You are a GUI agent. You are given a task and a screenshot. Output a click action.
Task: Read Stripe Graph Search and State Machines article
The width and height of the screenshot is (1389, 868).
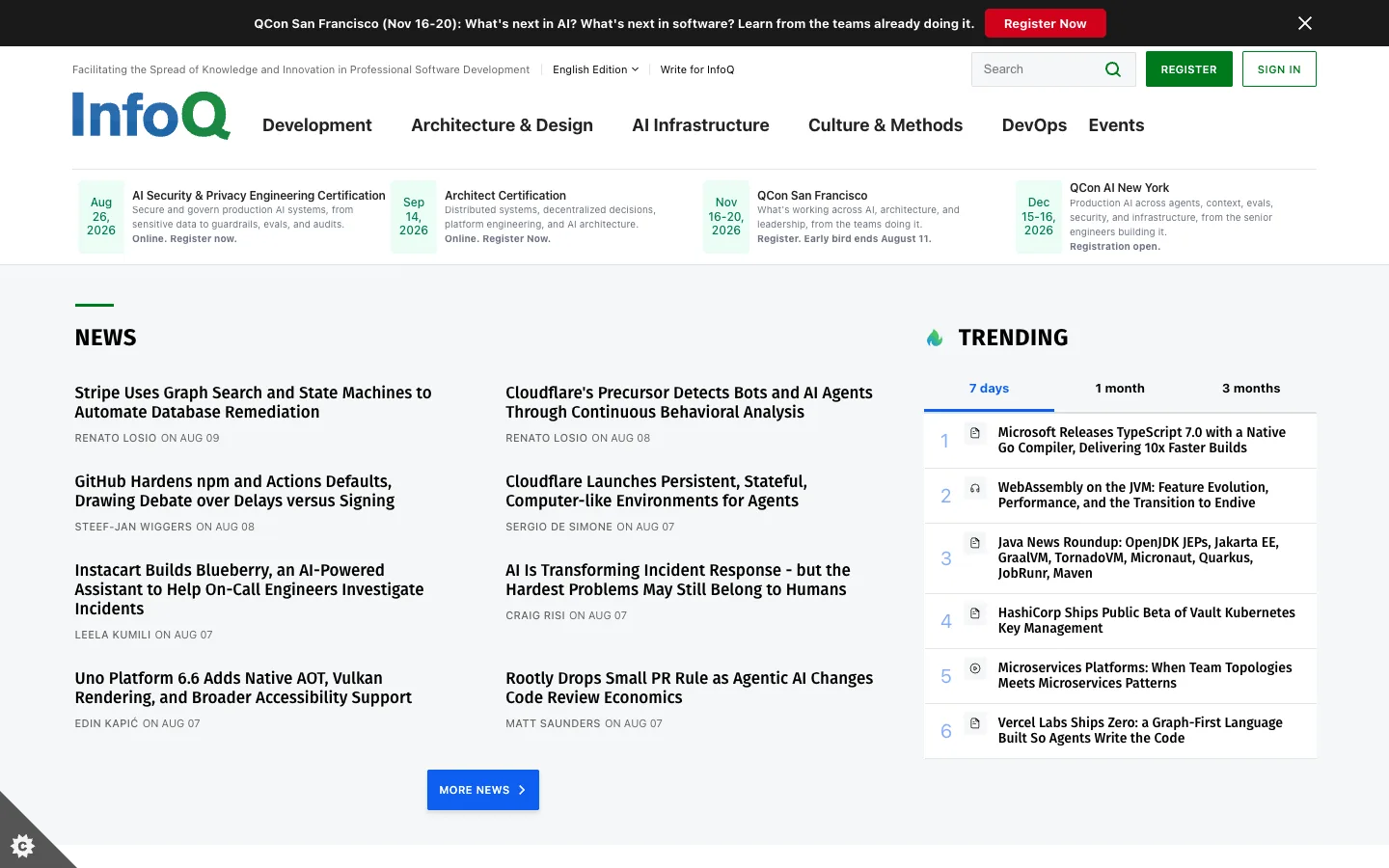coord(253,402)
